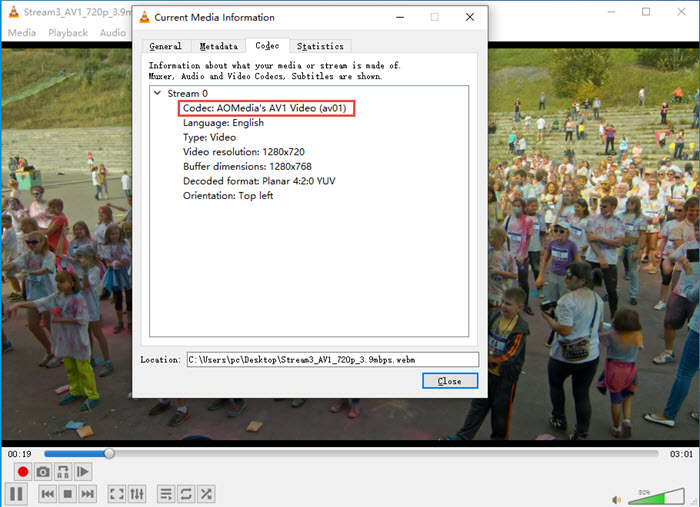Select the Language: English row
The height and width of the screenshot is (507, 700).
click(223, 123)
